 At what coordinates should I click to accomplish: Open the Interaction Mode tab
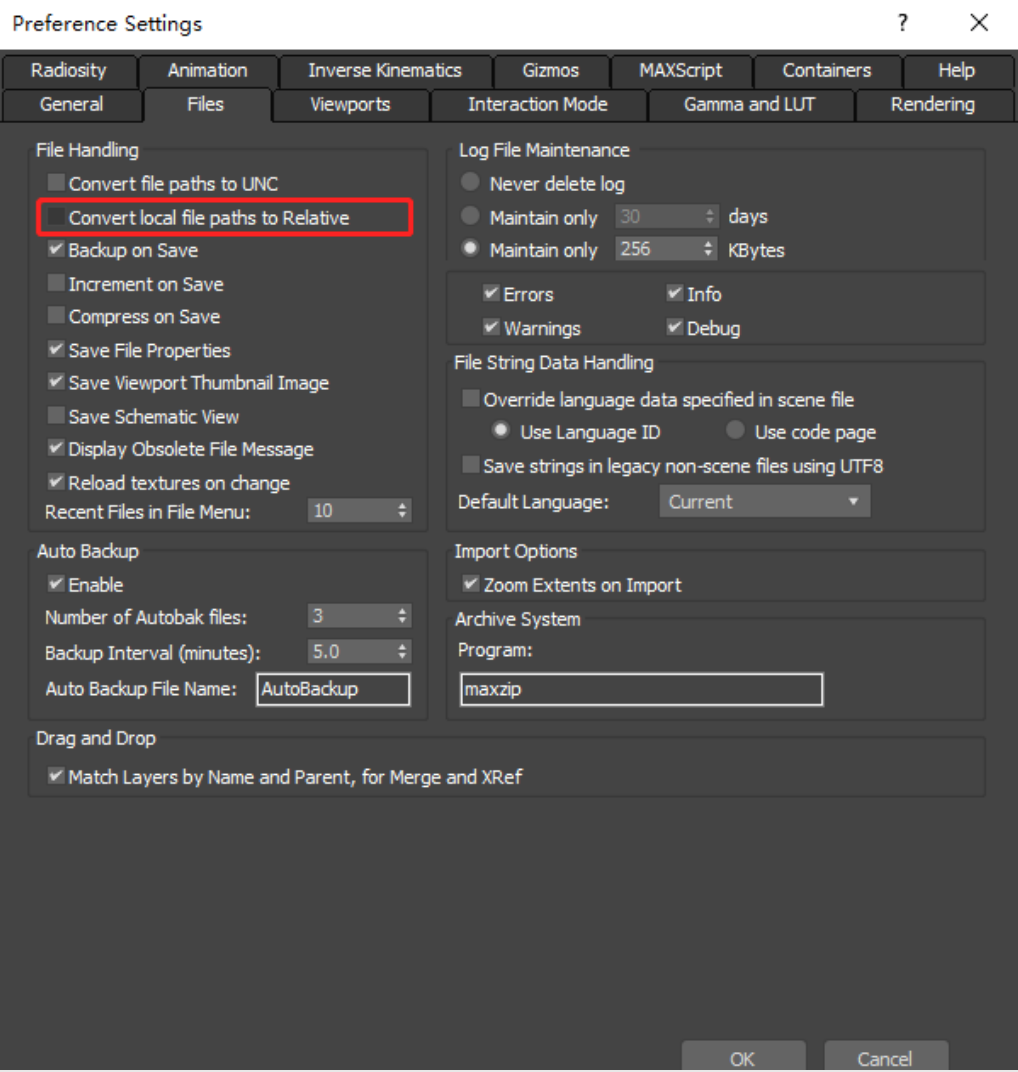[537, 105]
